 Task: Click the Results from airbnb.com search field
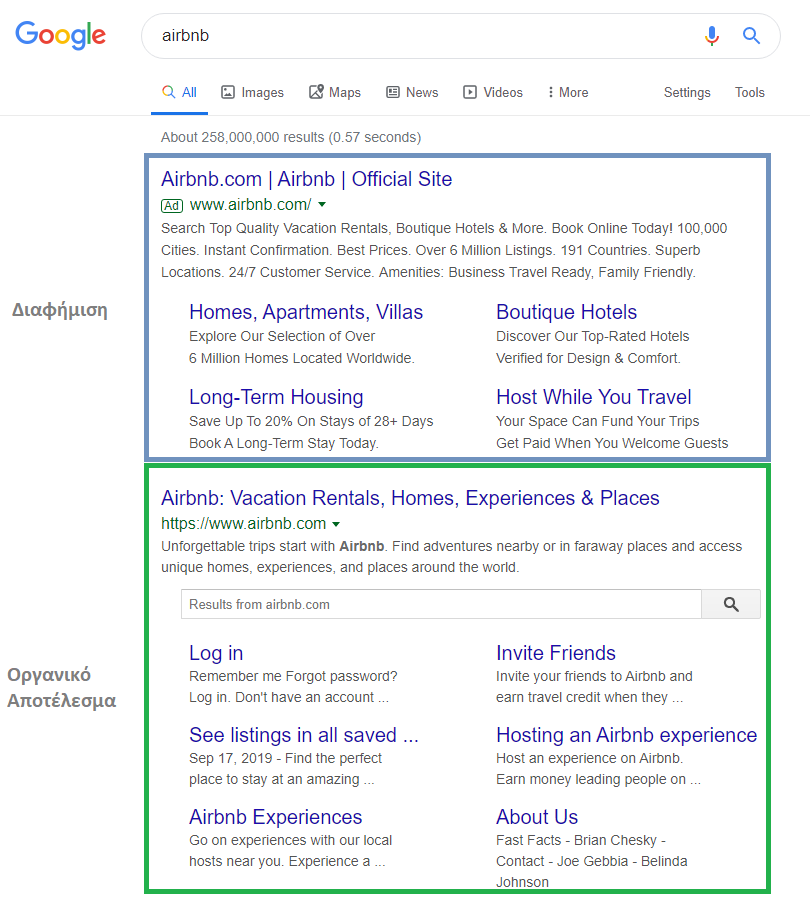tap(441, 604)
